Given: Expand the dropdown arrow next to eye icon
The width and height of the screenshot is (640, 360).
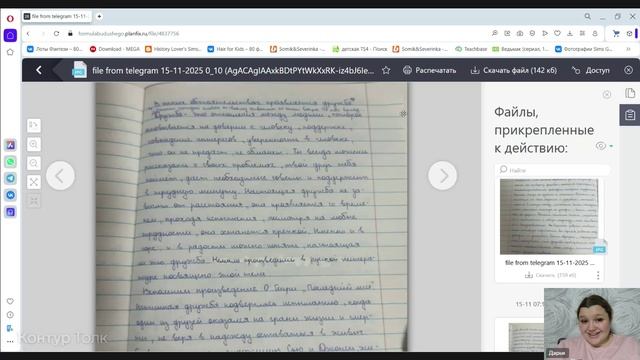Looking at the screenshot, I should click(611, 146).
